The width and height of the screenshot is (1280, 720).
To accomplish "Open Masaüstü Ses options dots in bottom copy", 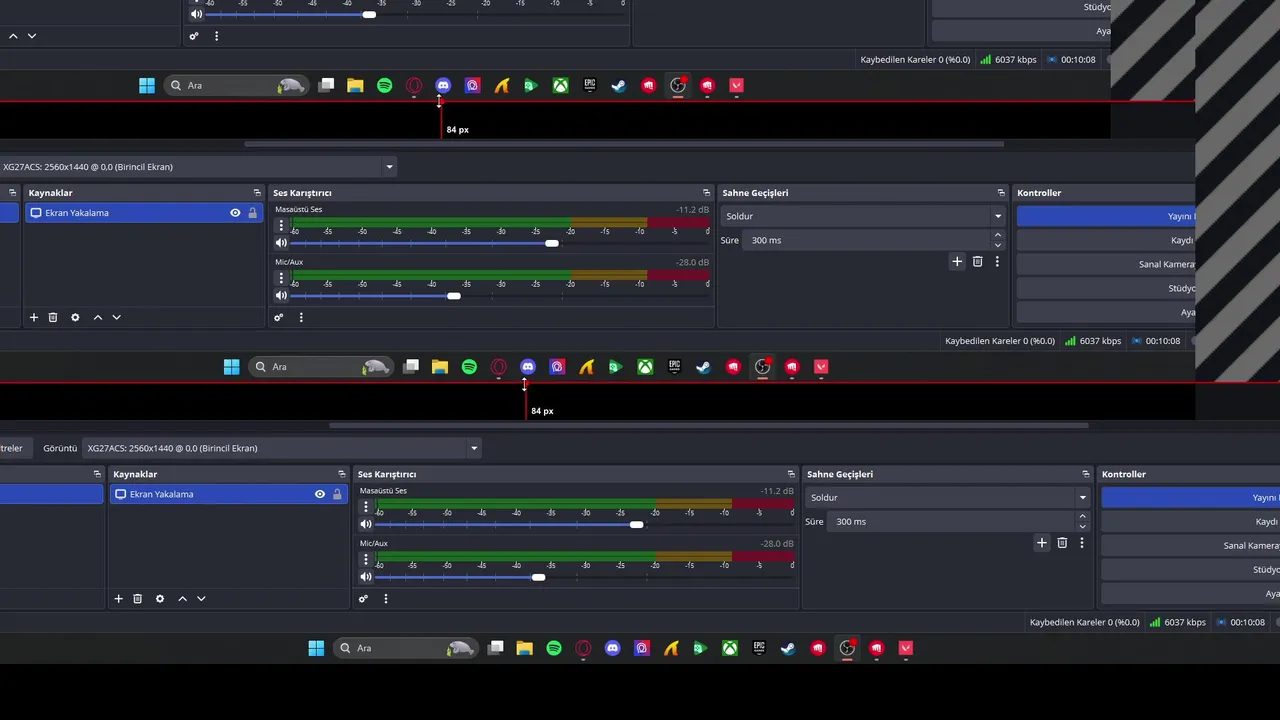I will click(x=366, y=507).
